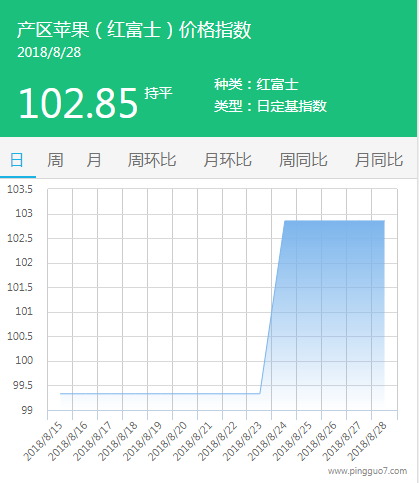Image resolution: width=419 pixels, height=483 pixels.
Task: Click the 2018/8/25 x-axis label
Action: coord(292,441)
